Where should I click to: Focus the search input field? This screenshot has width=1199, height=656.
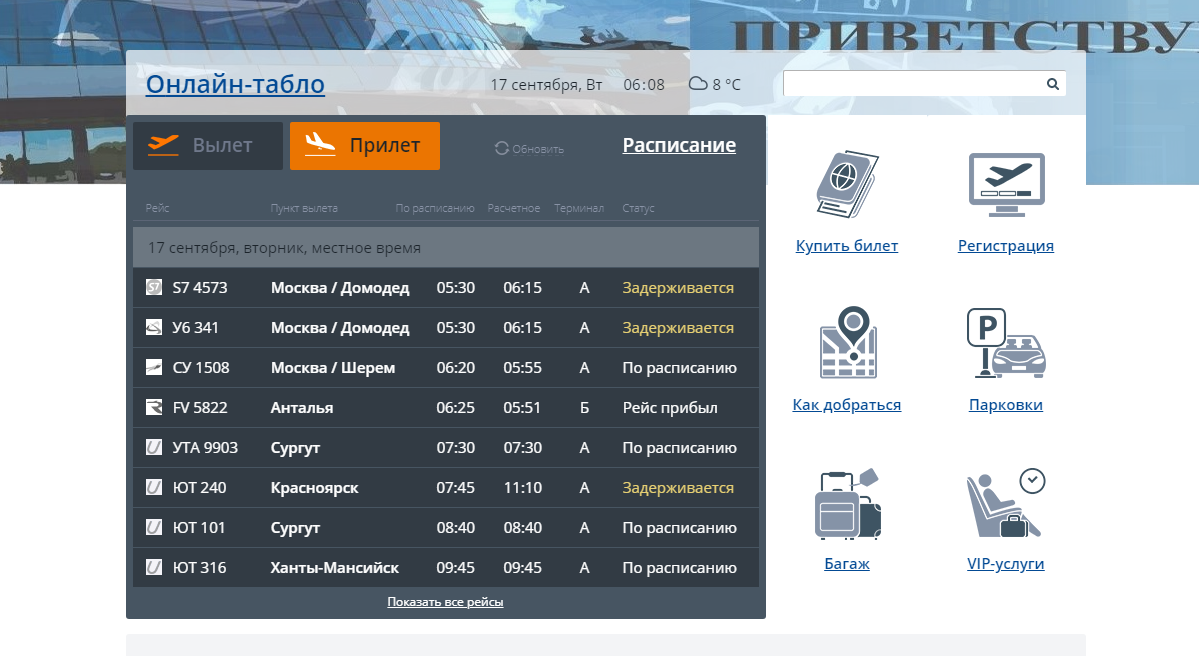pos(913,84)
